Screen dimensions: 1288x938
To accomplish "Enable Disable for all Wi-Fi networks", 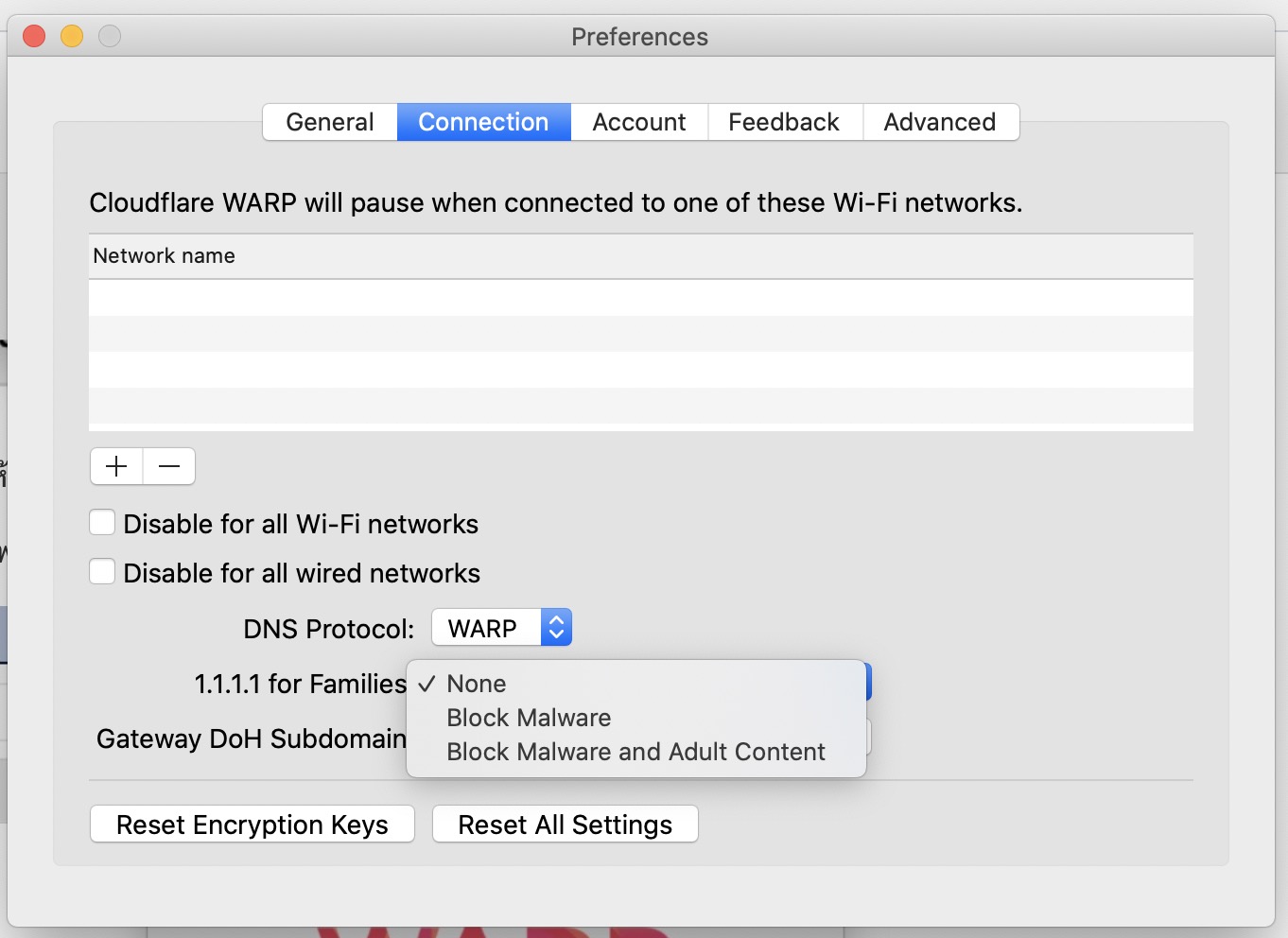I will click(x=102, y=523).
